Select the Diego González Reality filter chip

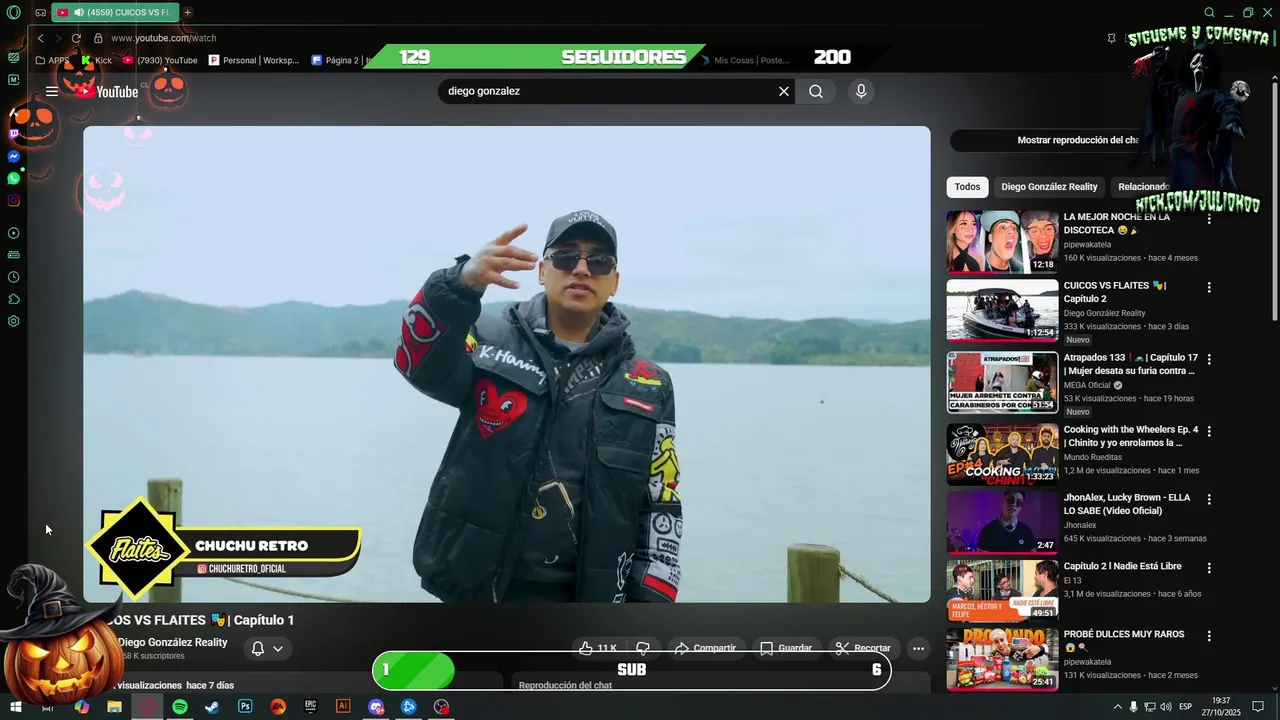click(x=1049, y=187)
